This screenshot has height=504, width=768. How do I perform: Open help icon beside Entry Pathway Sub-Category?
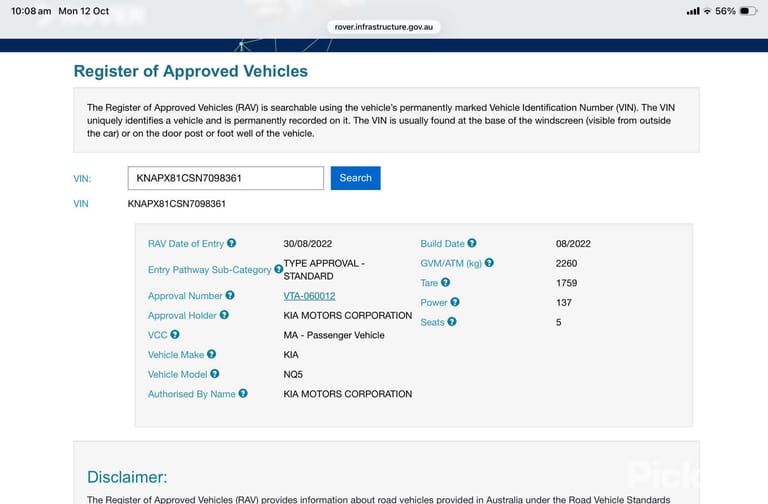pos(278,269)
